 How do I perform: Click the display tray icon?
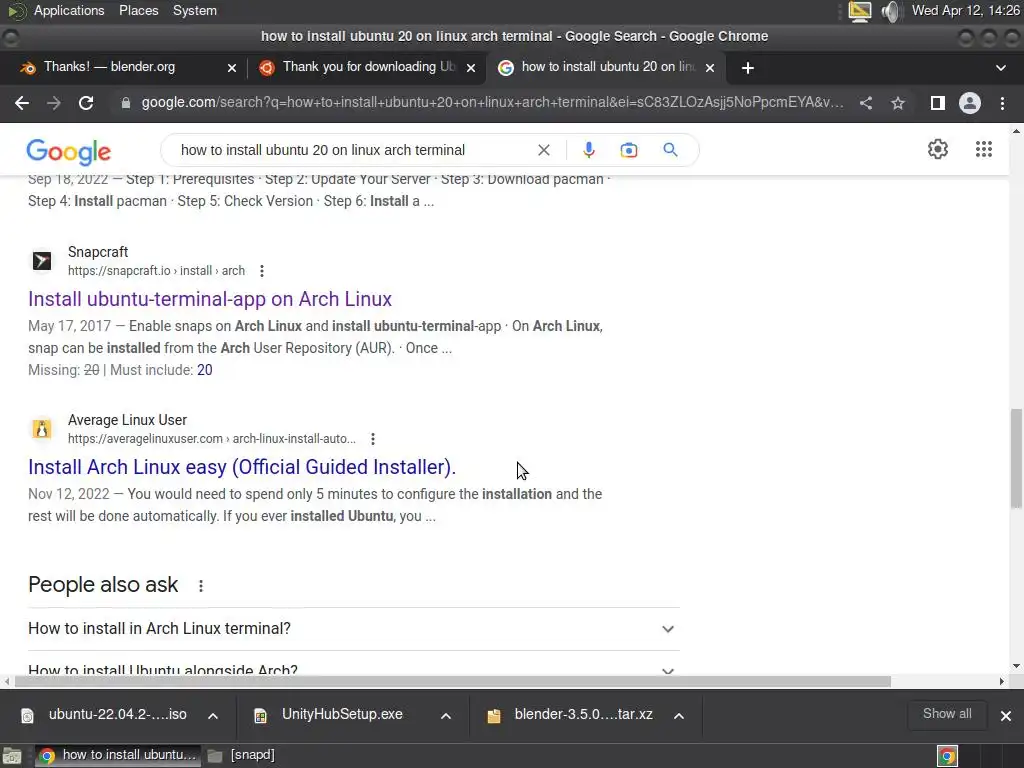coord(859,11)
